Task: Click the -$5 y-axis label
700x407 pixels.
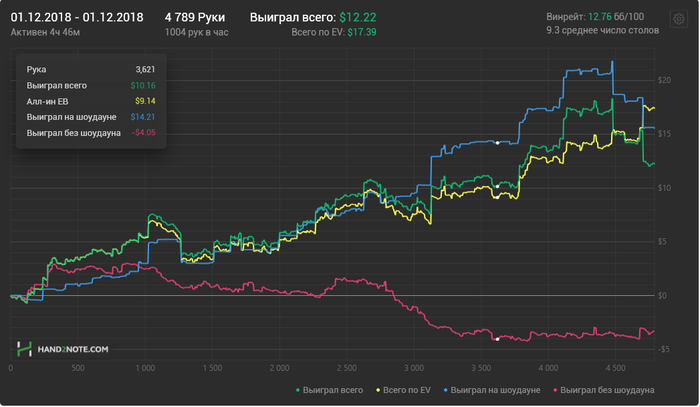Action: (x=663, y=349)
